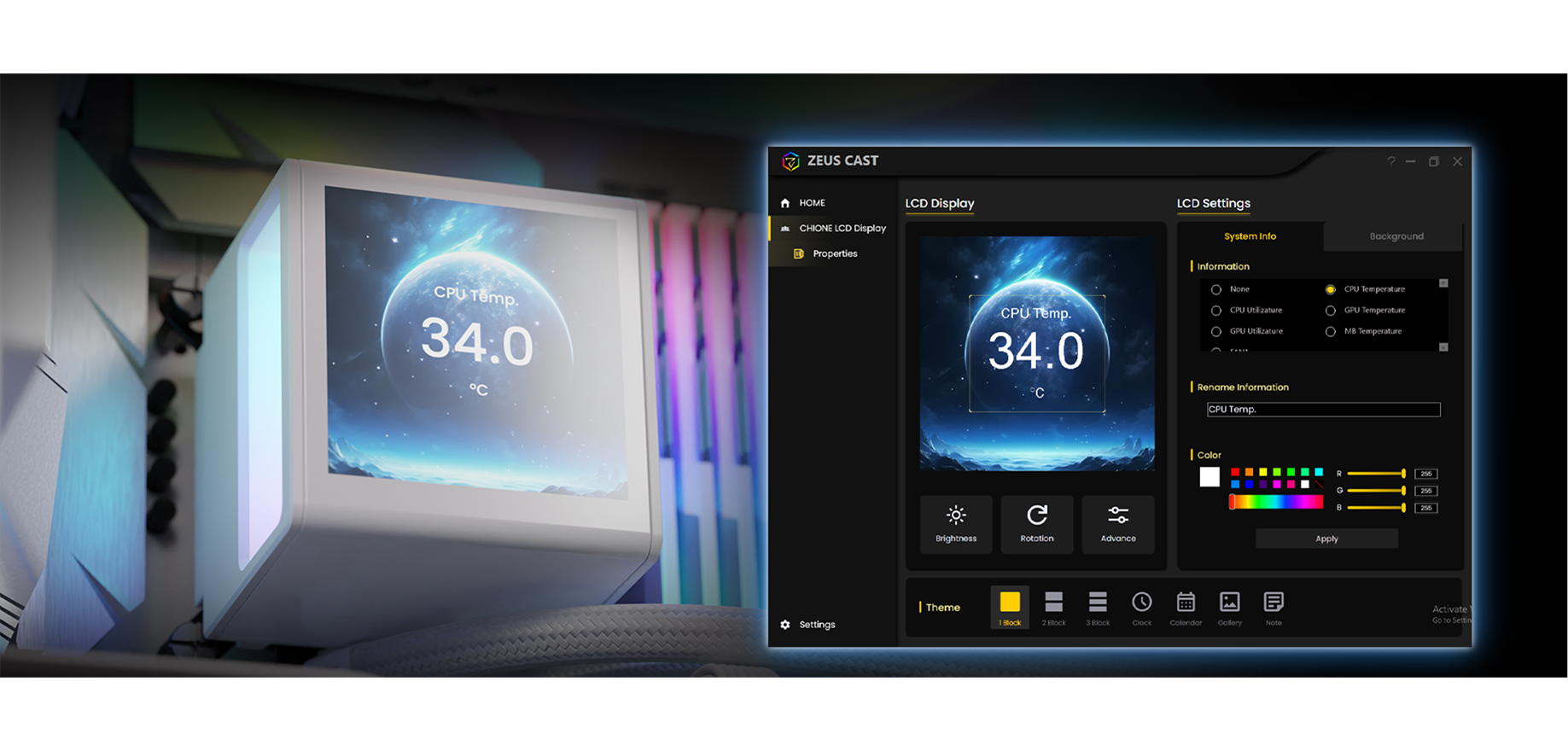Image resolution: width=1568 pixels, height=751 pixels.
Task: Click the B value field showing 255
Action: pyautogui.click(x=1425, y=508)
